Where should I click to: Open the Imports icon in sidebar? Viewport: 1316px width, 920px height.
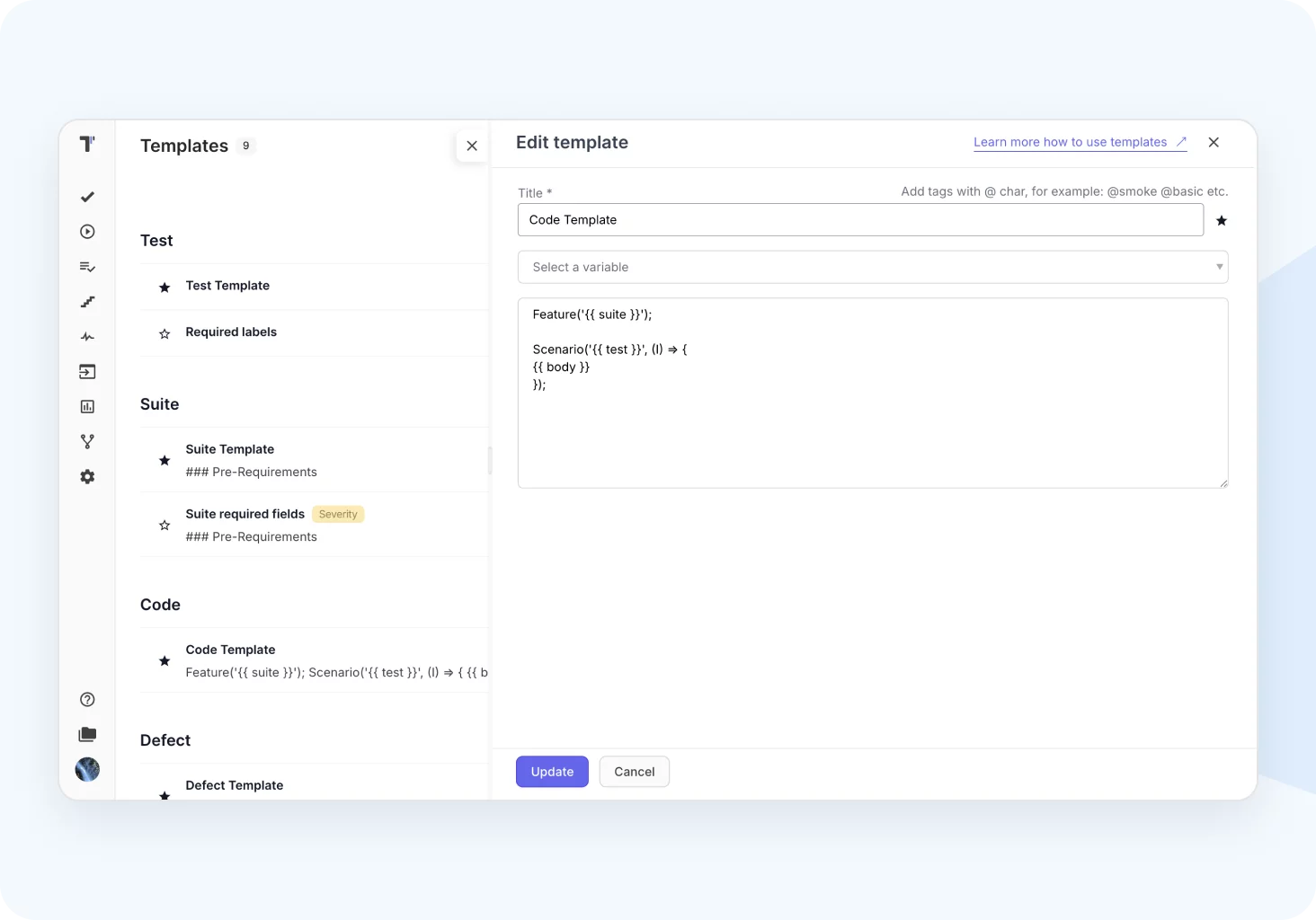[87, 372]
